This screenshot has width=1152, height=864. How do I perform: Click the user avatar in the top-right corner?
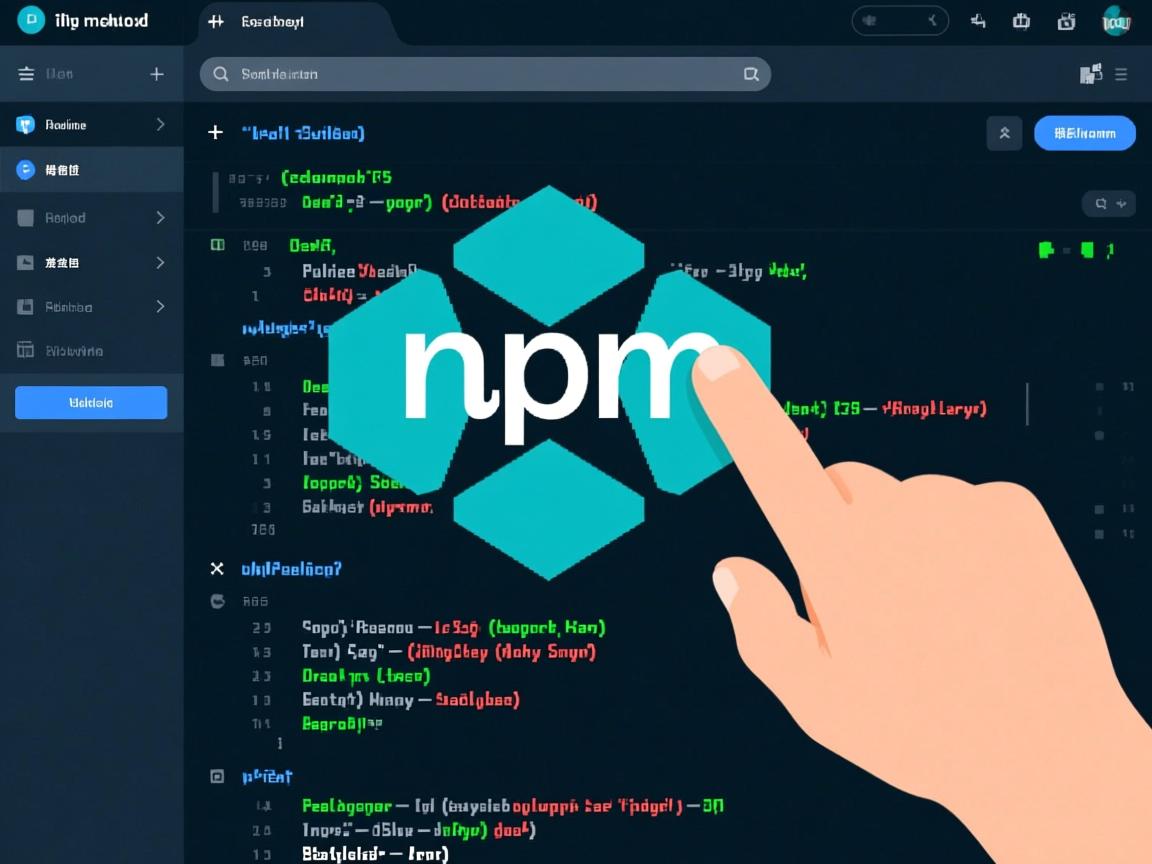pos(1116,20)
